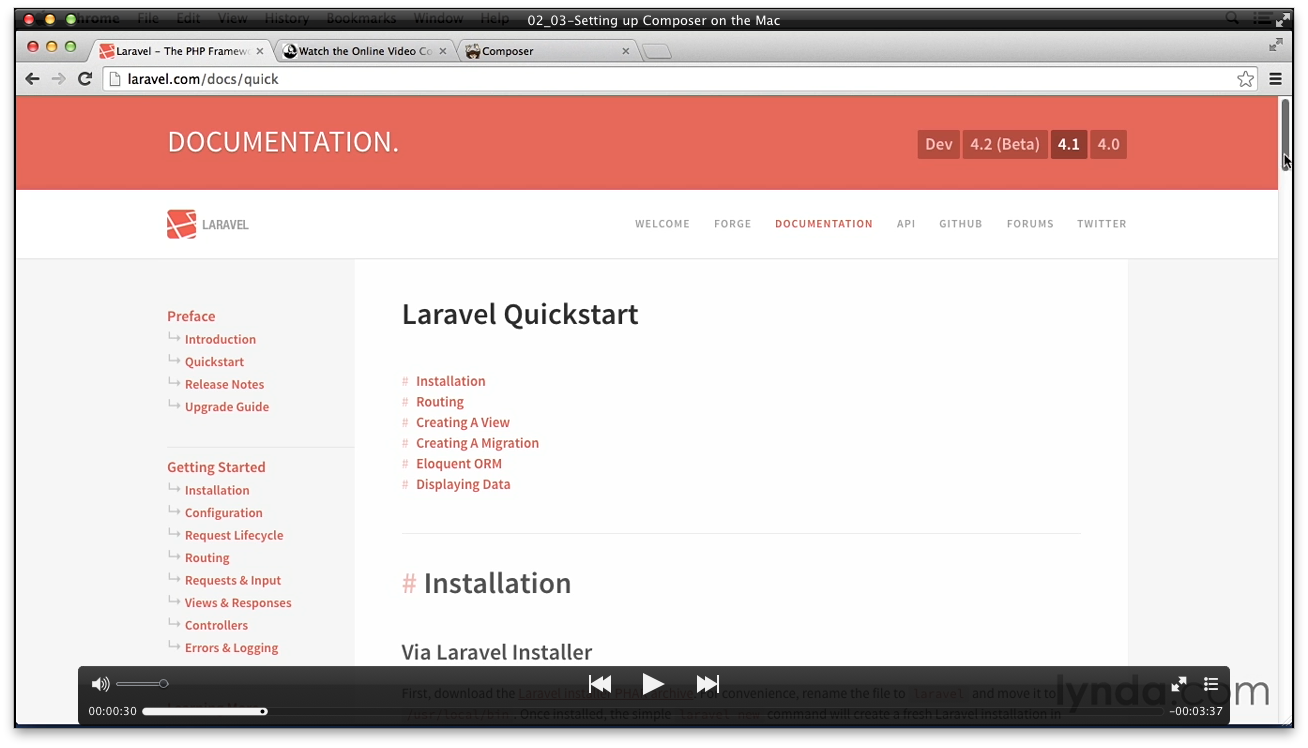
Task: Open the video player playlist icon
Action: (1211, 684)
